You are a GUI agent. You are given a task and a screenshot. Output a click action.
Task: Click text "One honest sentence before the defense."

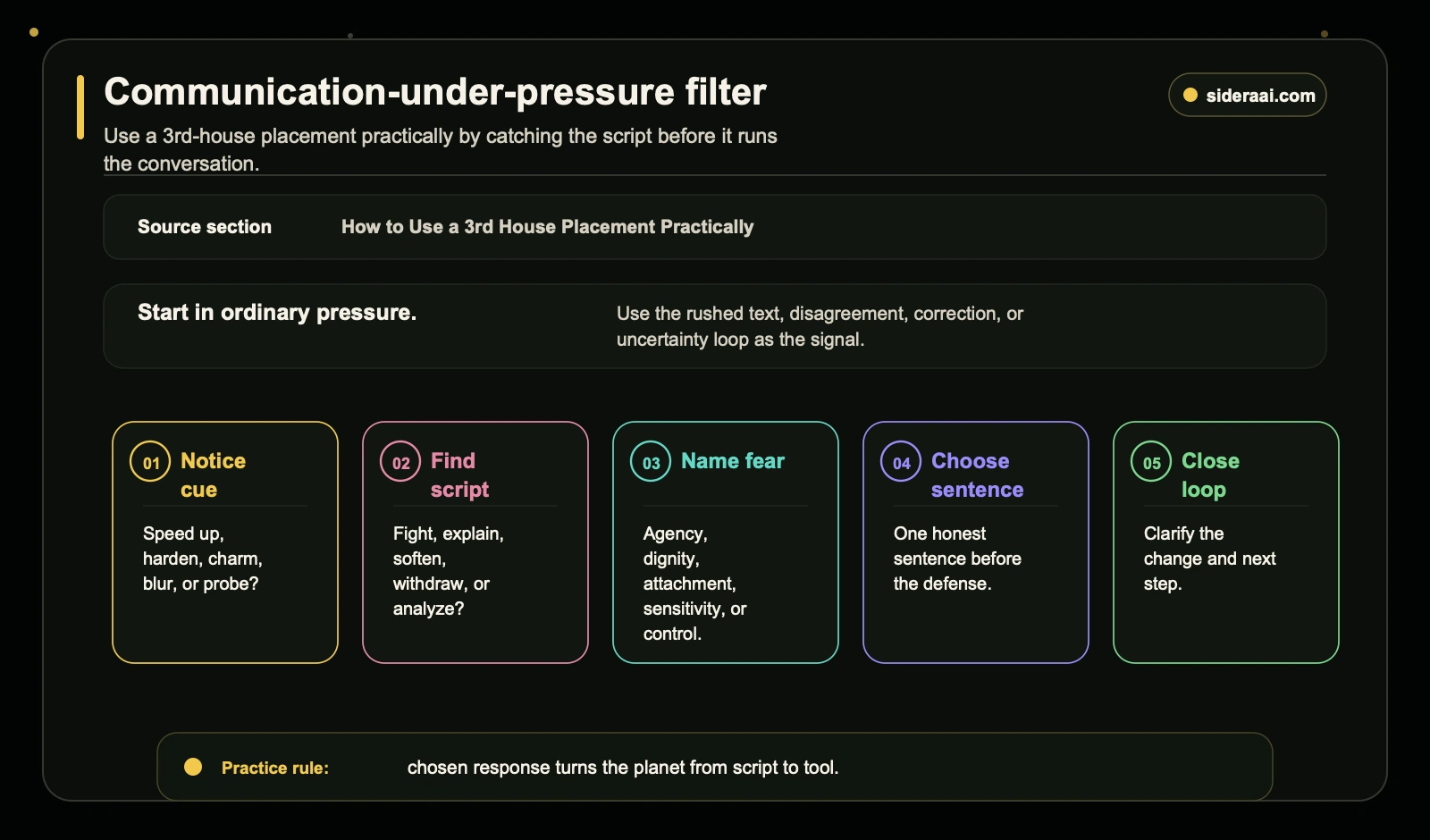click(x=957, y=559)
